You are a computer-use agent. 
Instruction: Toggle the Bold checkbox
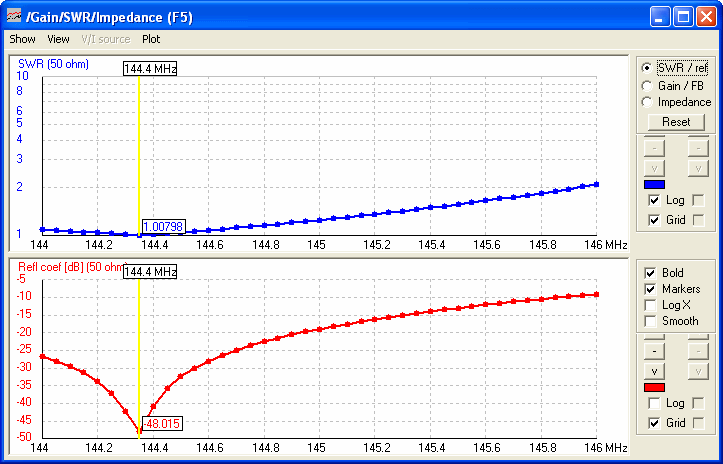tap(650, 273)
